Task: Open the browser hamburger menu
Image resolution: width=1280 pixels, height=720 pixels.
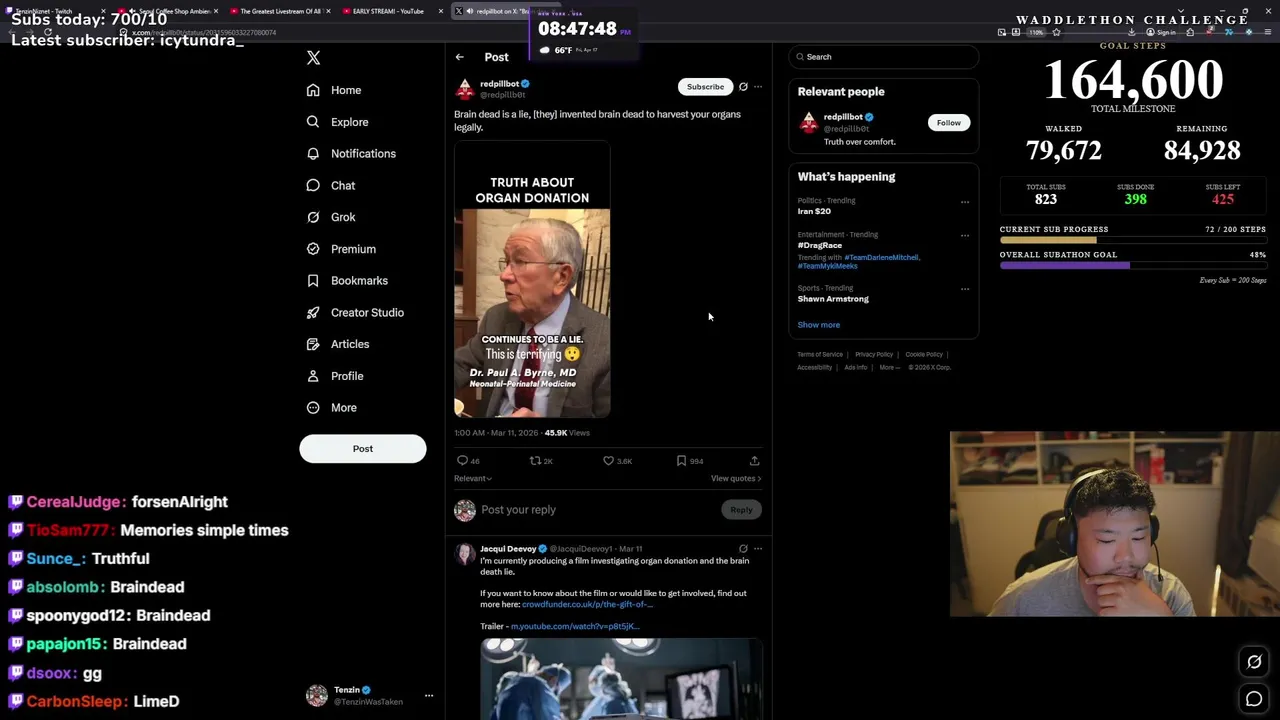Action: pyautogui.click(x=1267, y=33)
